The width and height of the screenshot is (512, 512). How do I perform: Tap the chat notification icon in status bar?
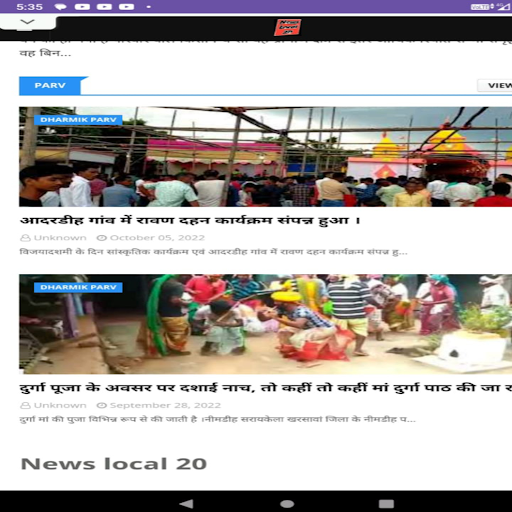pyautogui.click(x=60, y=7)
